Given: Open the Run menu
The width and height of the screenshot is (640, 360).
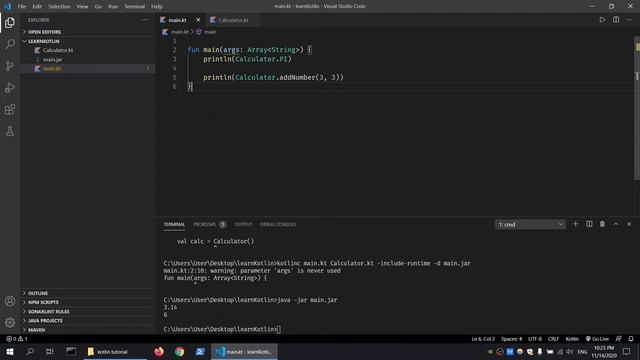Looking at the screenshot, I should pyautogui.click(x=113, y=7).
